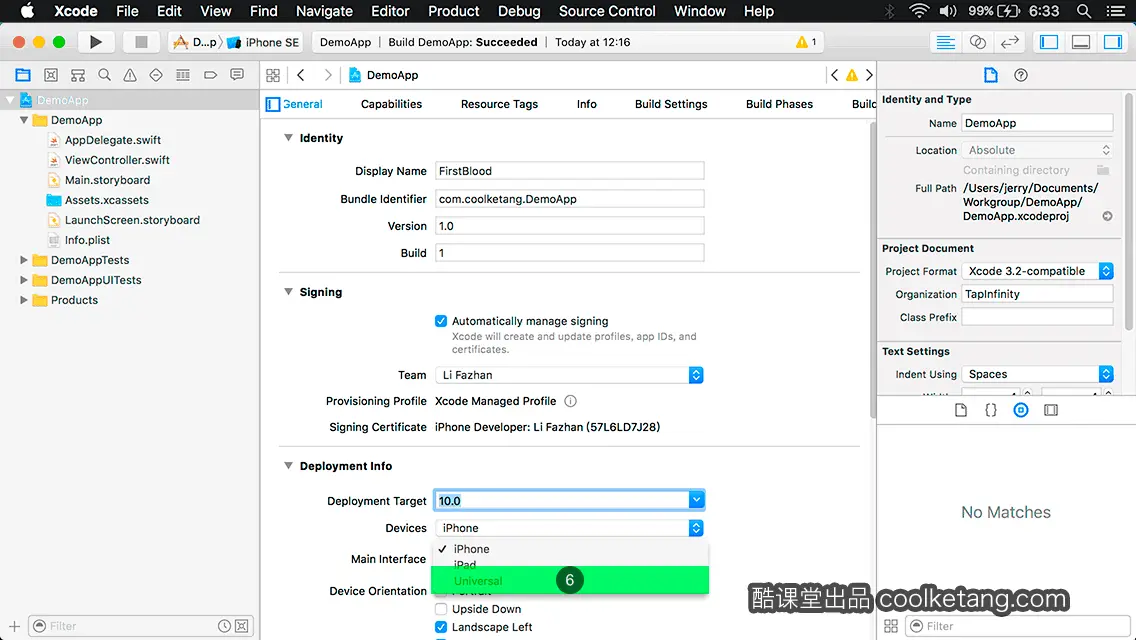Open Info.plist in navigator
The image size is (1136, 640).
pos(87,240)
